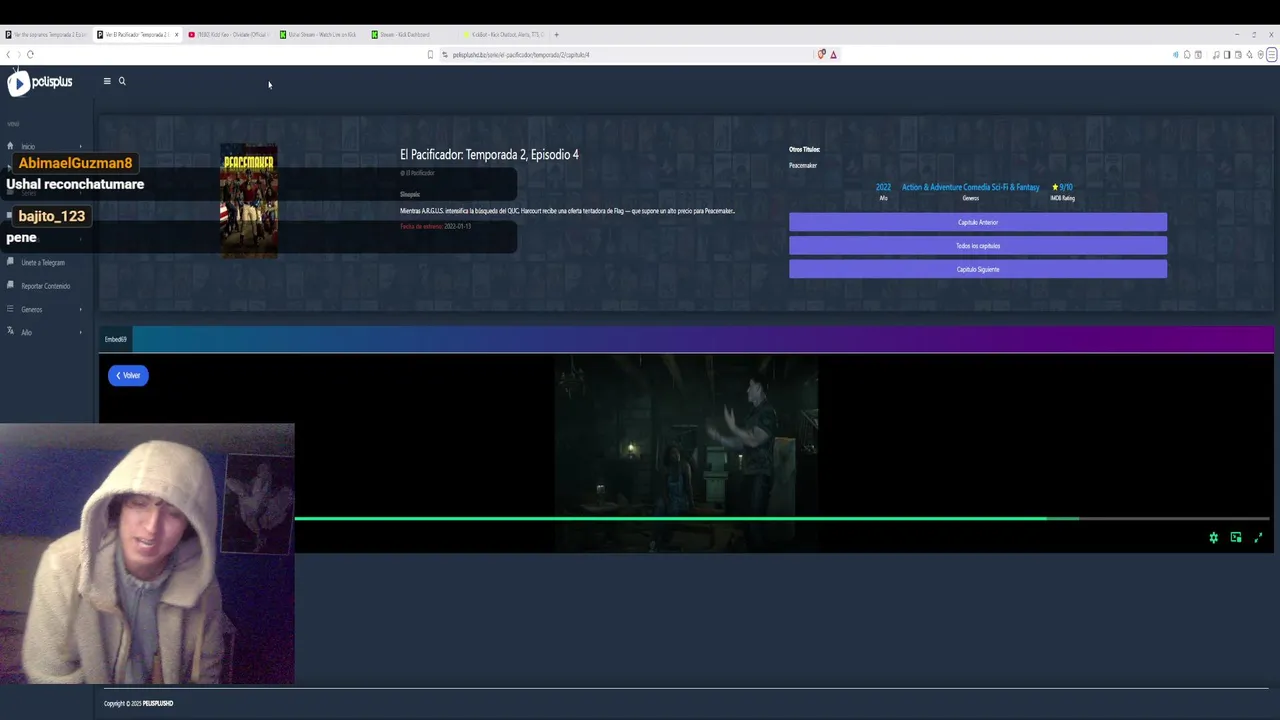This screenshot has width=1280, height=720.
Task: Bookmark this page in address bar
Action: tap(430, 55)
